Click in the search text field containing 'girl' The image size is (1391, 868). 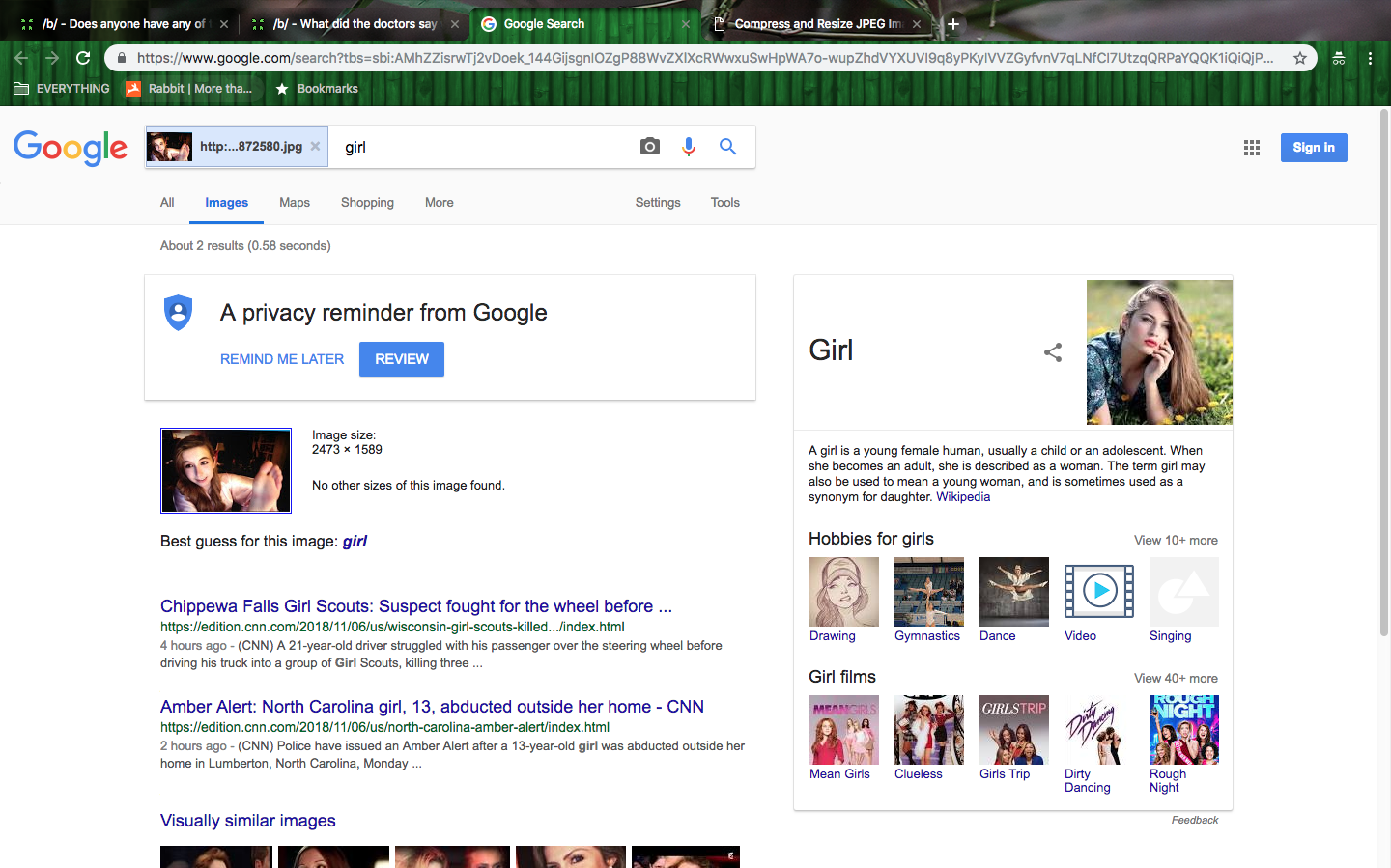point(481,147)
